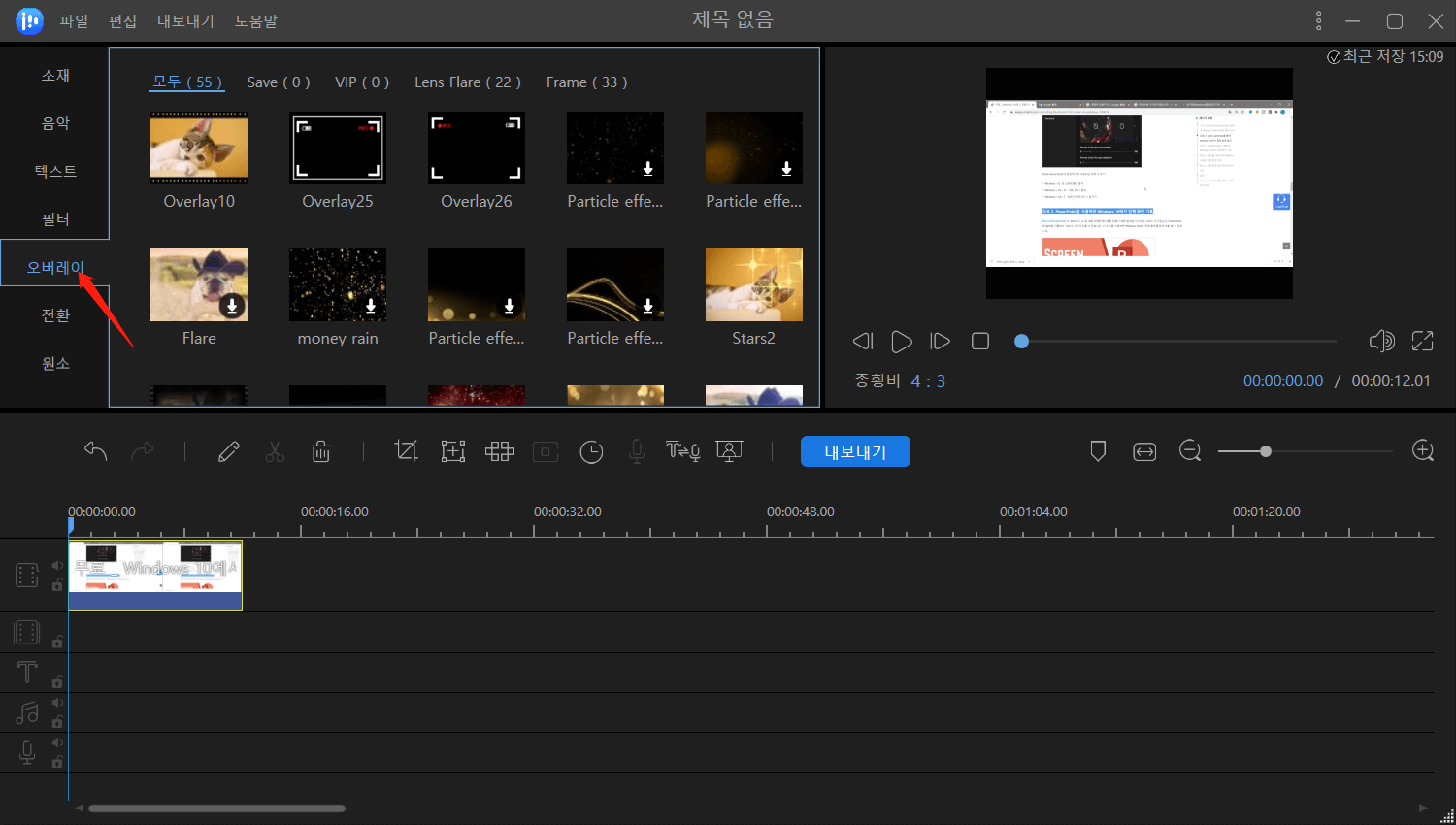This screenshot has height=825, width=1456.
Task: Switch to the Lens Flare ( 22 ) tab
Action: (x=467, y=82)
